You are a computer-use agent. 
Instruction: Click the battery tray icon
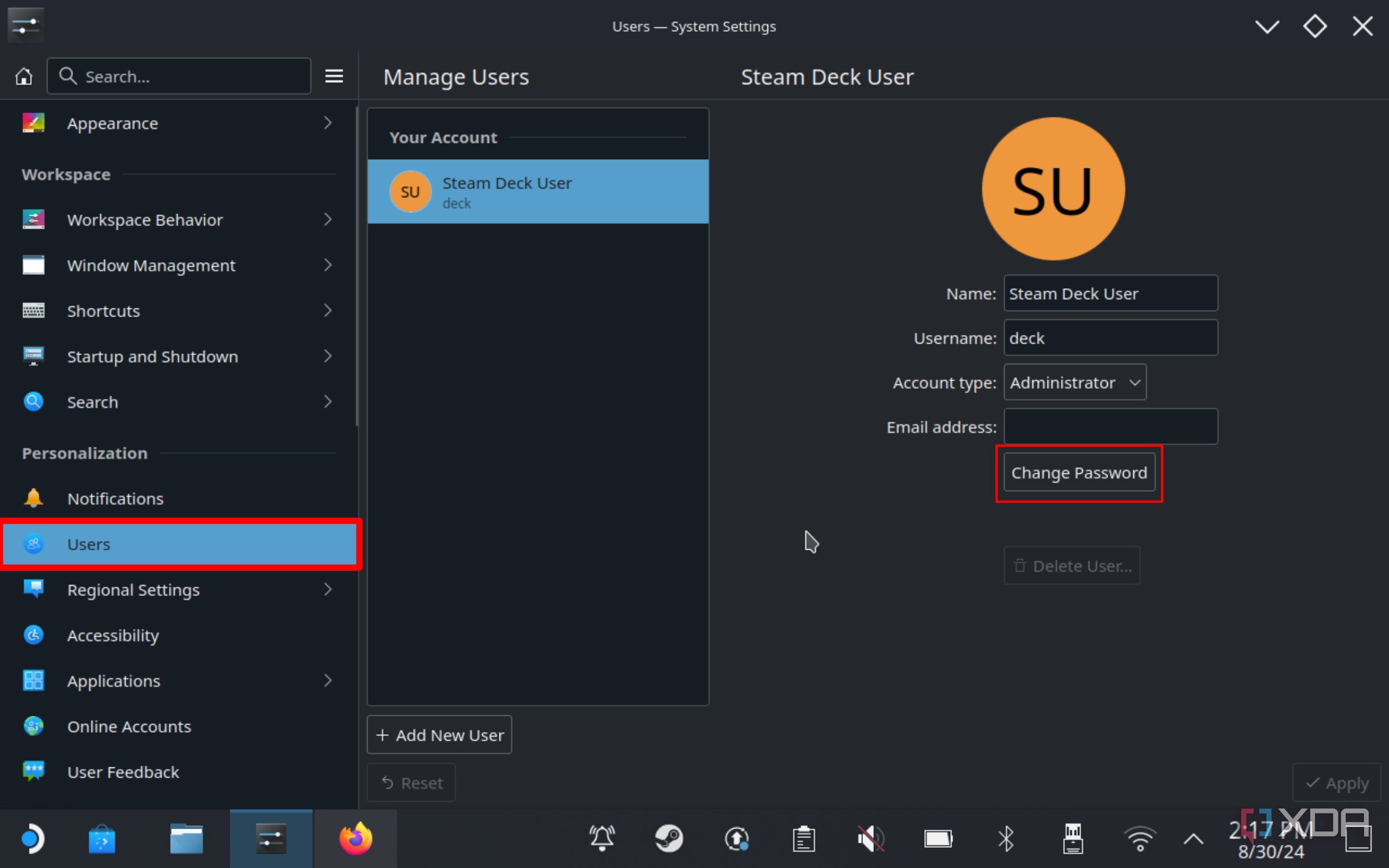tap(938, 838)
